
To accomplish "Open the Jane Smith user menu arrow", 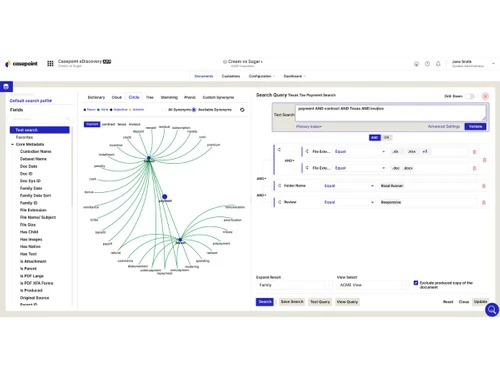I will coord(493,63).
